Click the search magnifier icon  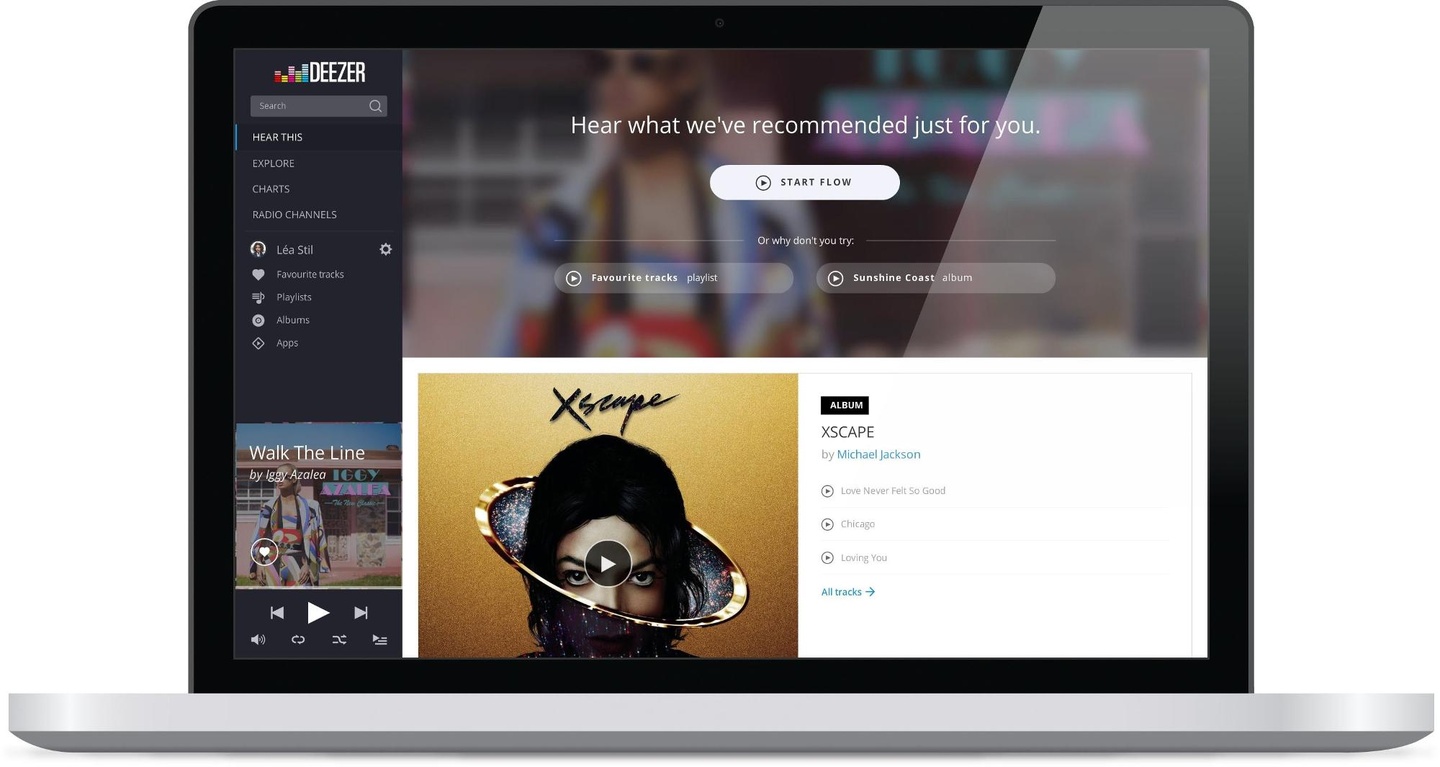tap(375, 106)
